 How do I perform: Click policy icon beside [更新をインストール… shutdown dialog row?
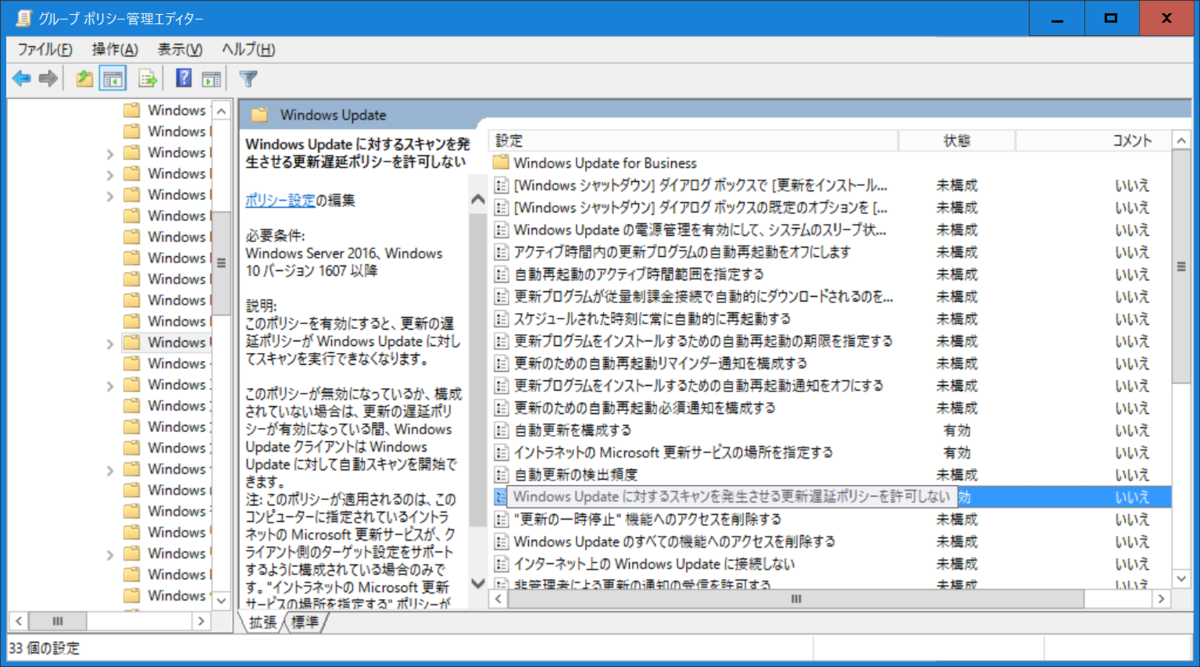pos(501,185)
